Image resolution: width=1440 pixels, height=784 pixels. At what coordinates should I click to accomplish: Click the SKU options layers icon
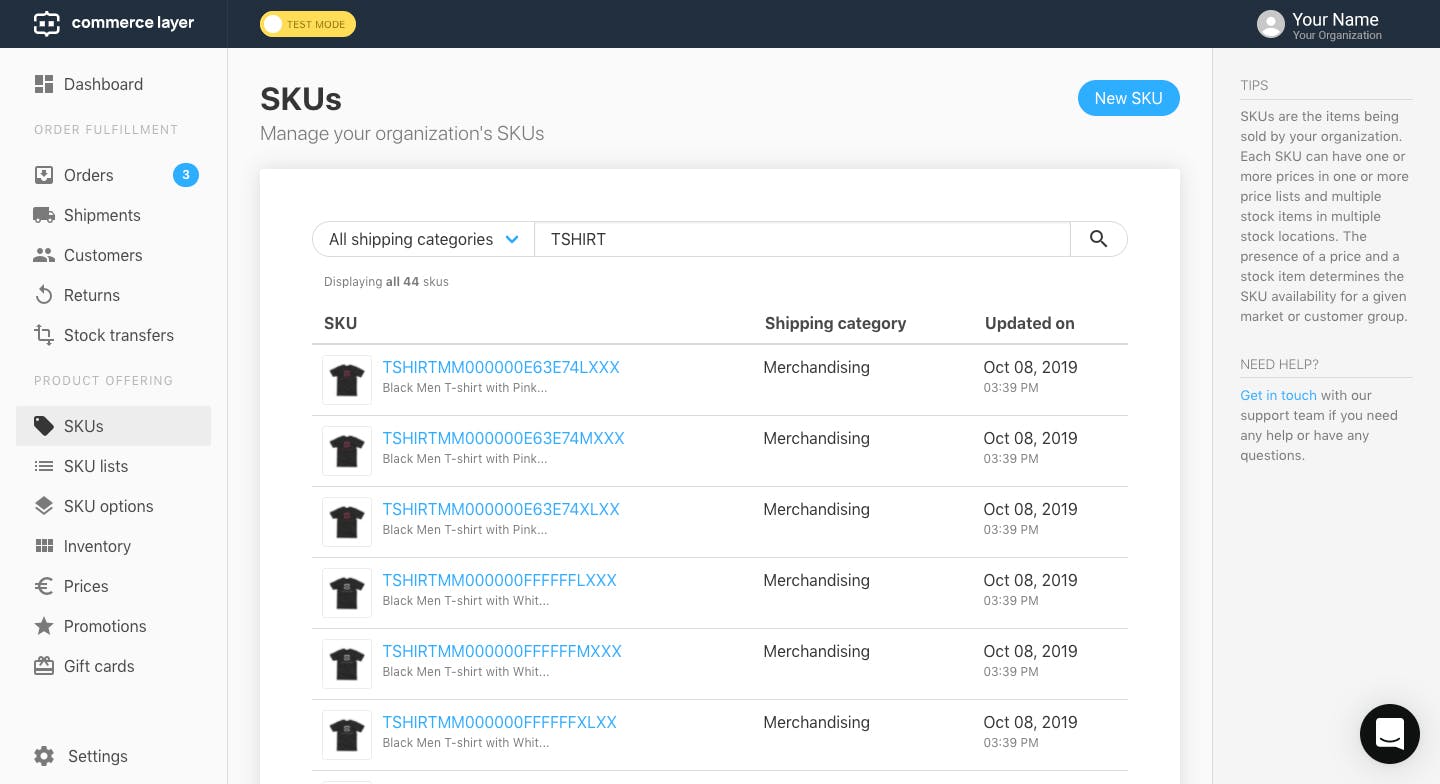pyautogui.click(x=44, y=506)
